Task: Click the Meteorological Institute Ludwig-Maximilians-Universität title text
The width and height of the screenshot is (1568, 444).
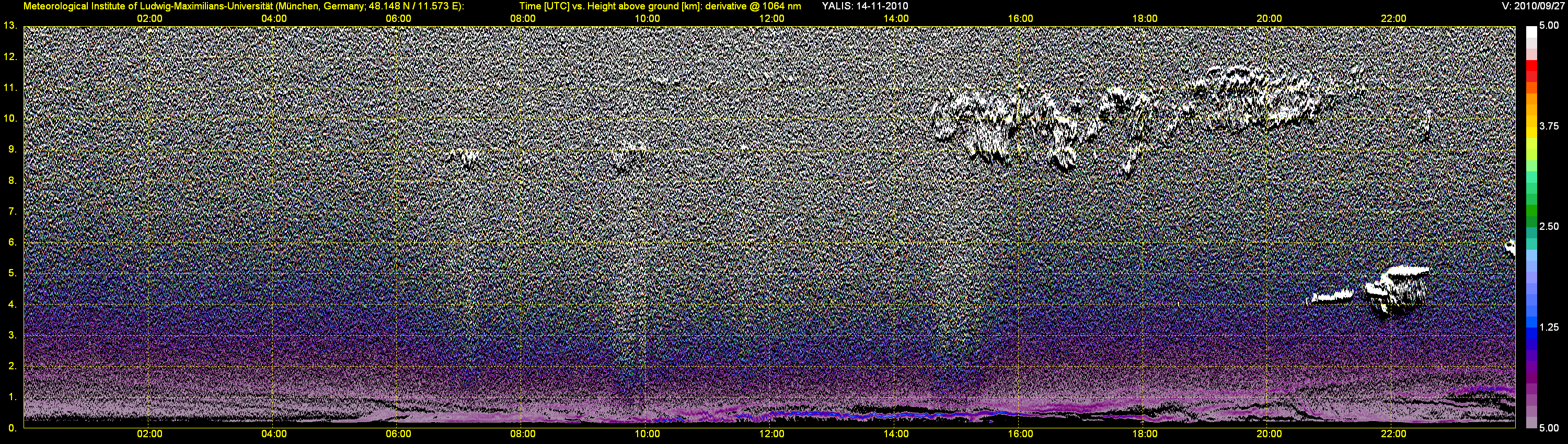Action: [x=244, y=6]
